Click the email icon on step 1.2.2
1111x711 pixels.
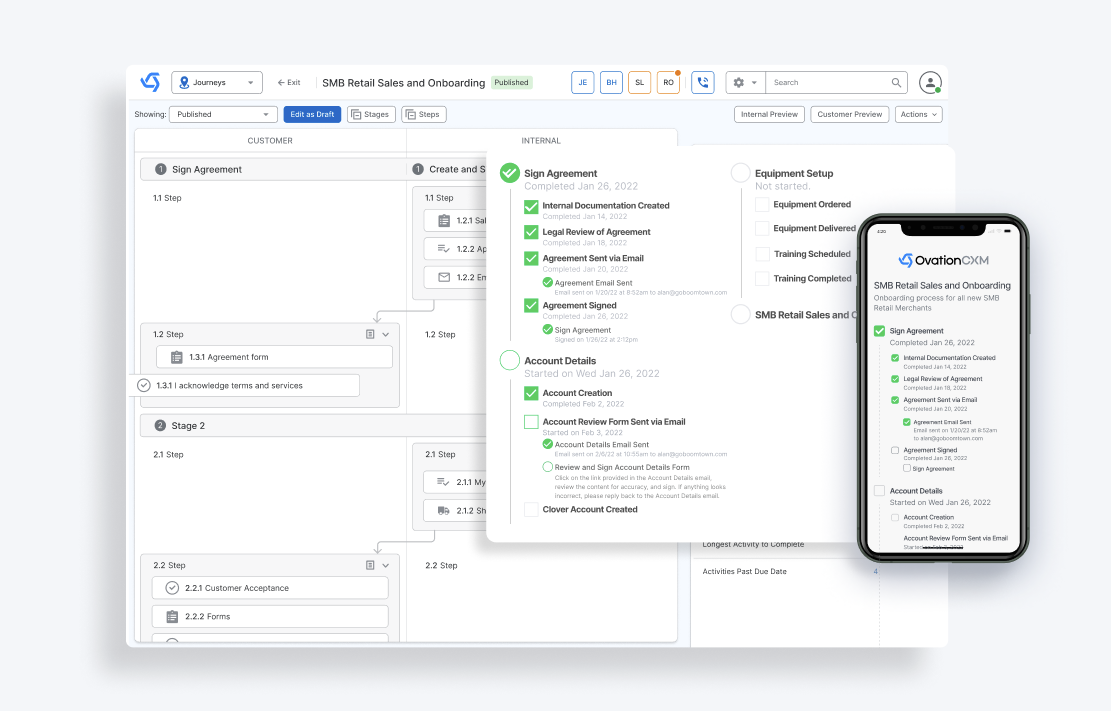point(444,276)
